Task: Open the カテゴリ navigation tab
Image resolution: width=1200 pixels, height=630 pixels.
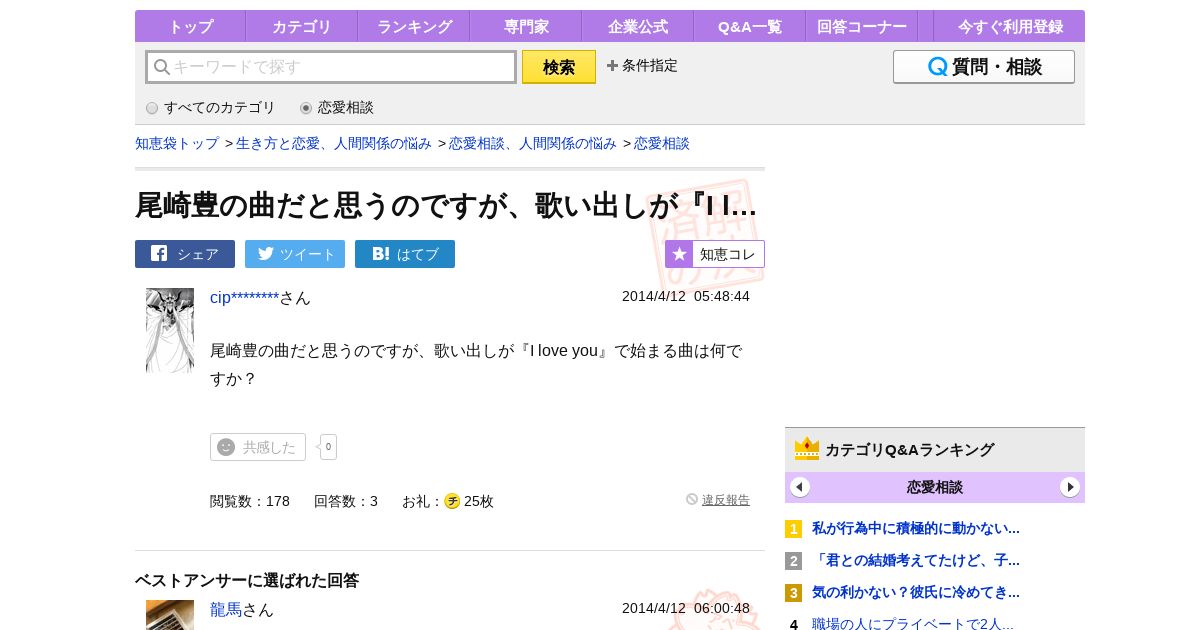Action: pyautogui.click(x=301, y=26)
